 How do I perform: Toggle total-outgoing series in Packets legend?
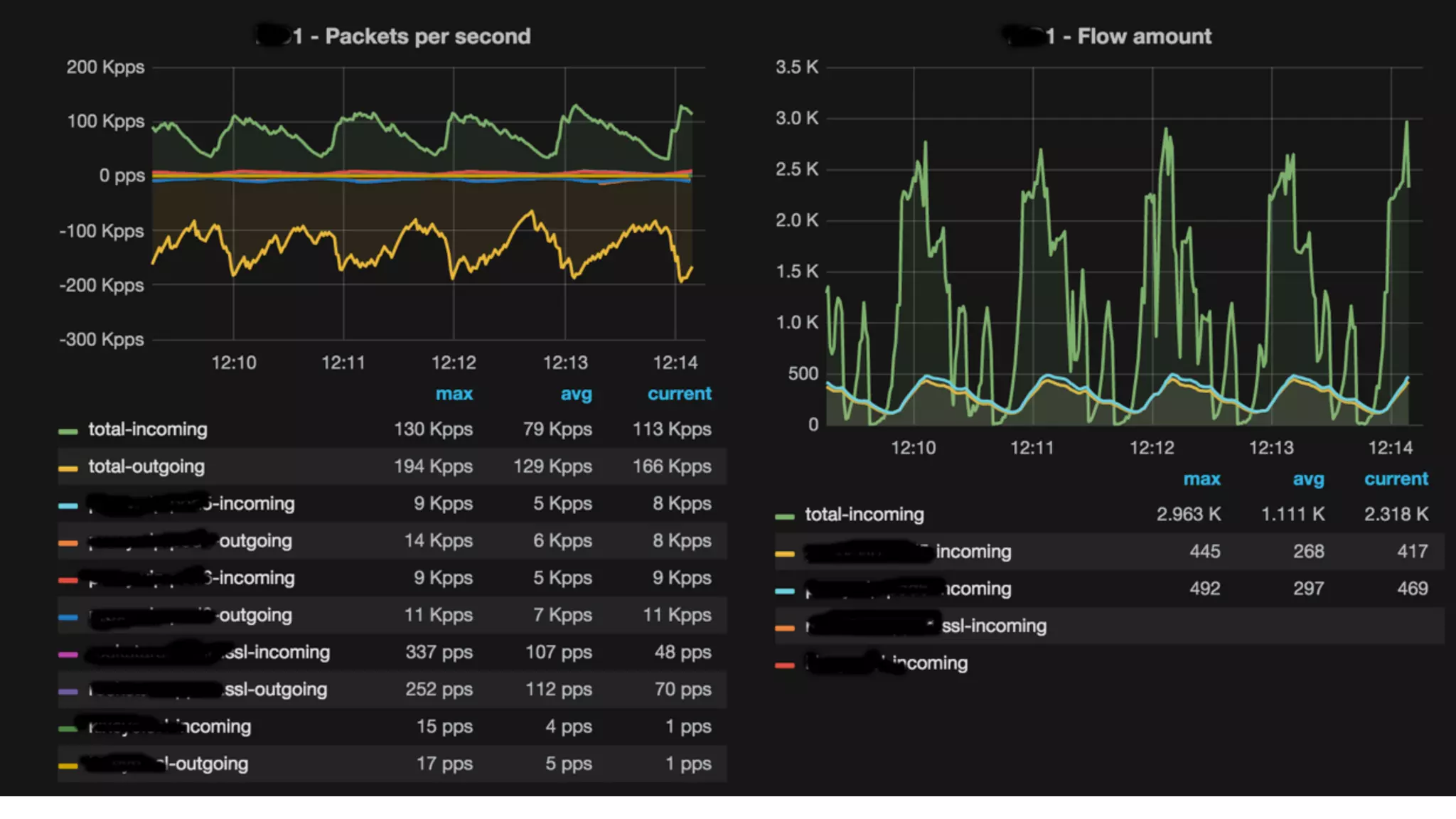pyautogui.click(x=146, y=466)
